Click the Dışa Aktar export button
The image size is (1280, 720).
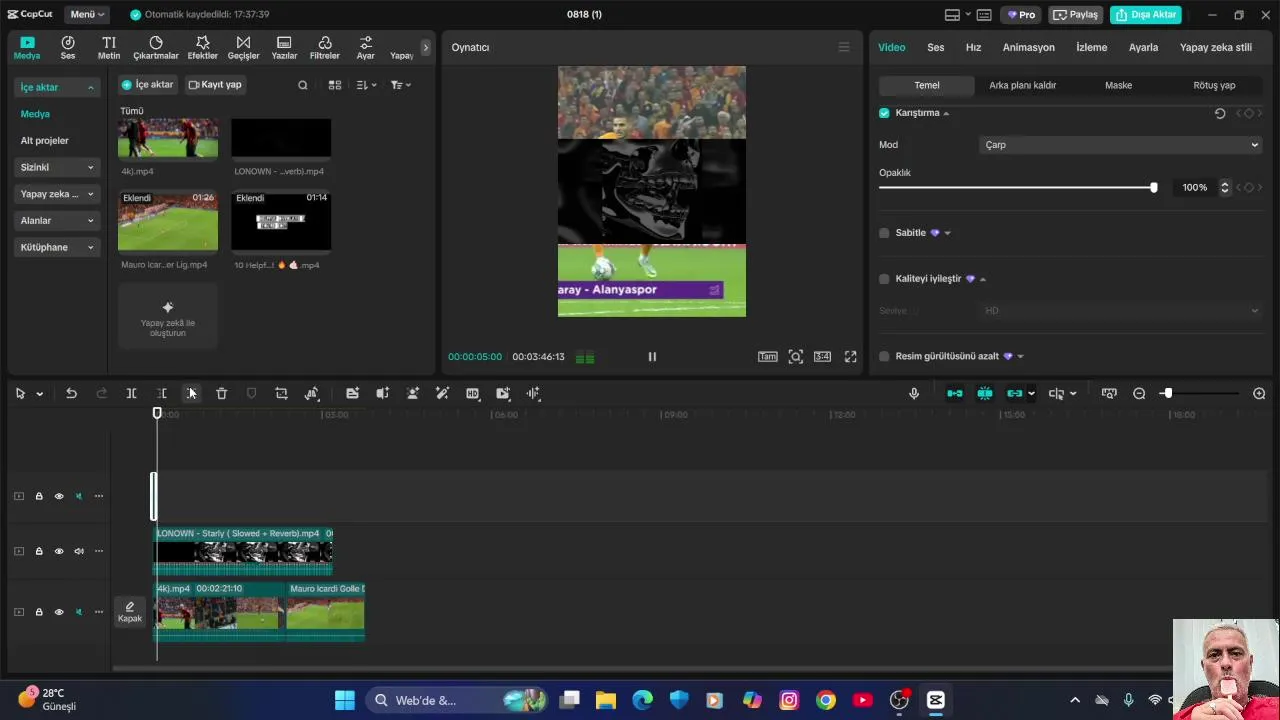(1145, 15)
